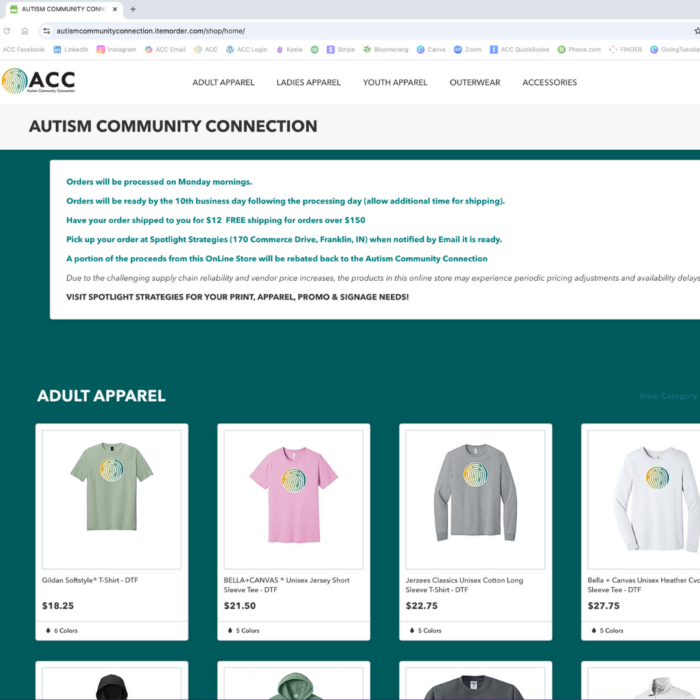Open the Youth Apparel menu
Viewport: 700px width, 700px height.
(395, 83)
